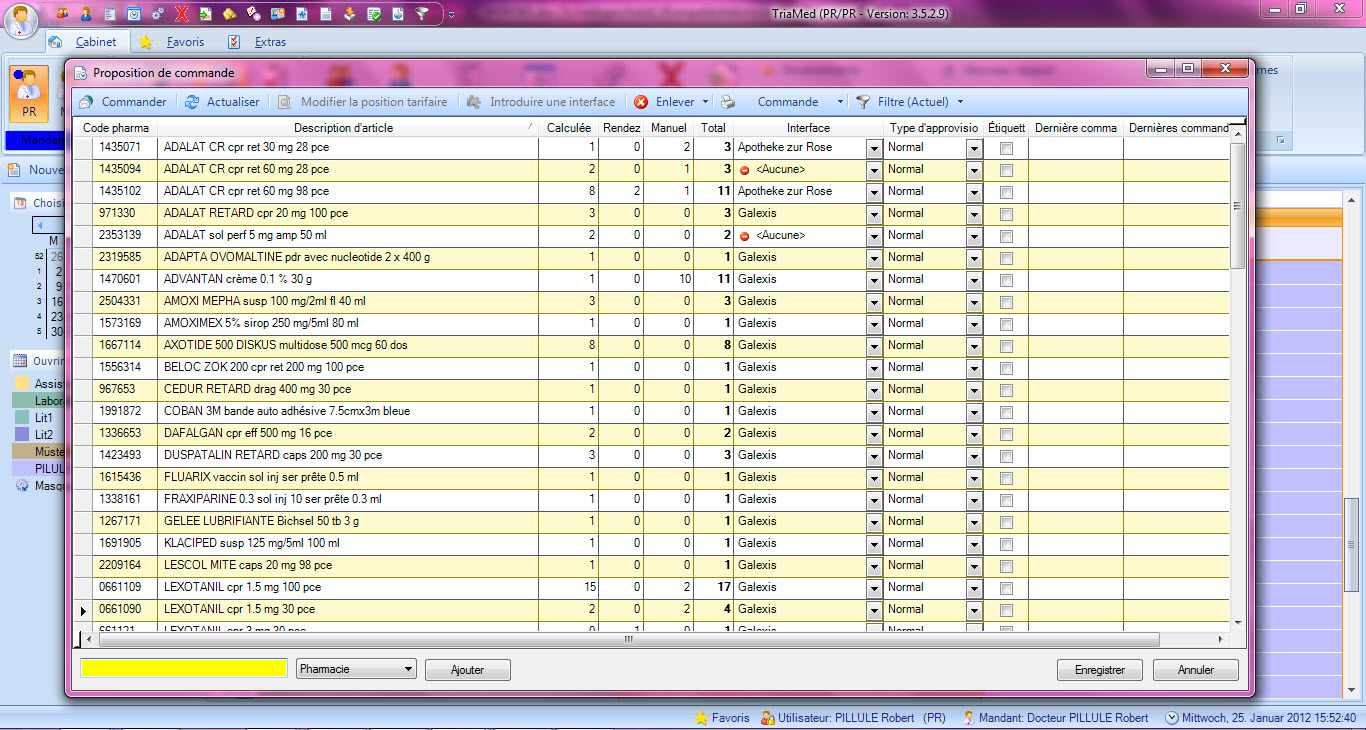Image resolution: width=1366 pixels, height=730 pixels.
Task: Click the checklist with green check icon
Action: pyautogui.click(x=374, y=14)
